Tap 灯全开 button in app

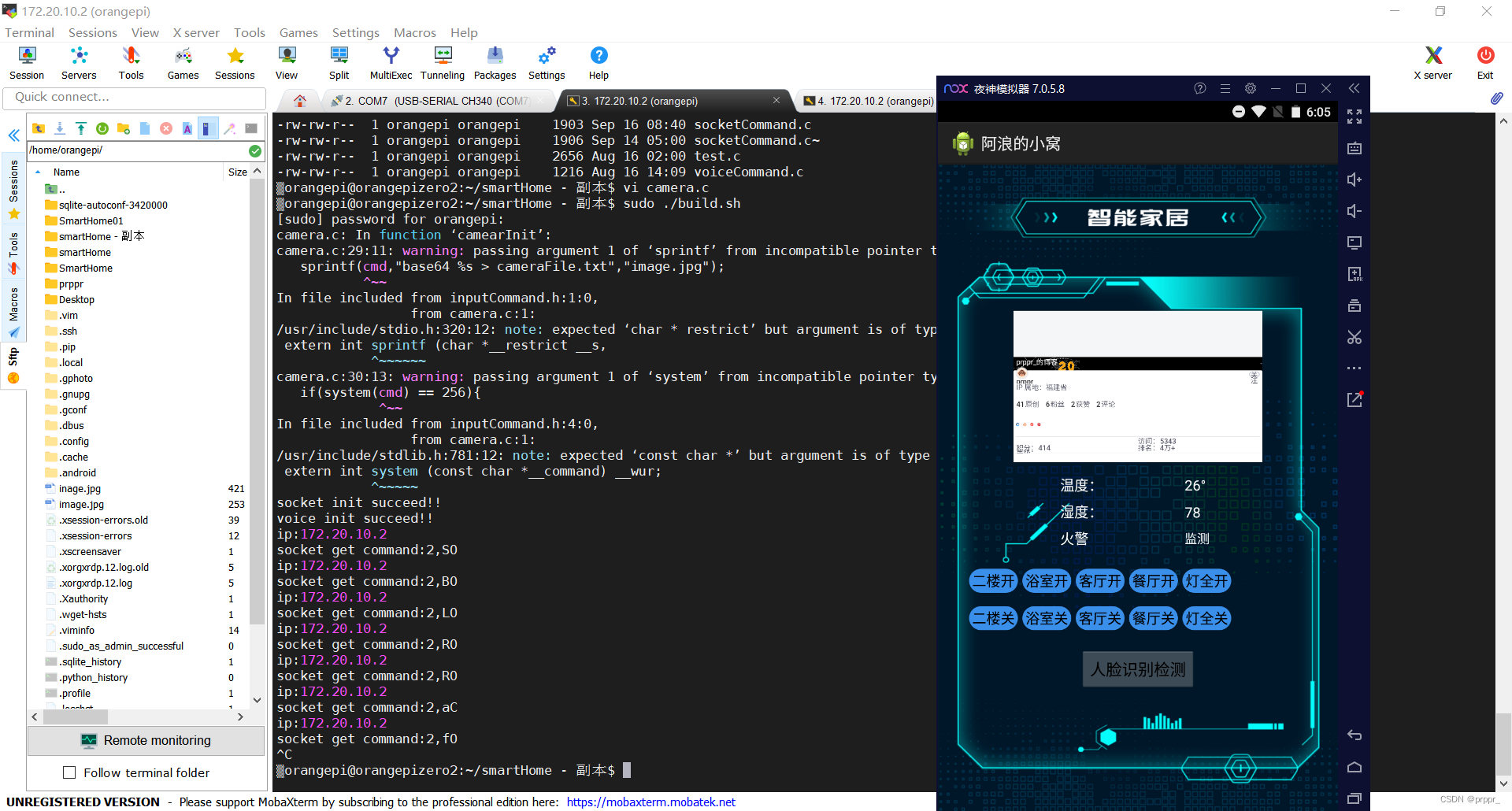coord(1206,581)
